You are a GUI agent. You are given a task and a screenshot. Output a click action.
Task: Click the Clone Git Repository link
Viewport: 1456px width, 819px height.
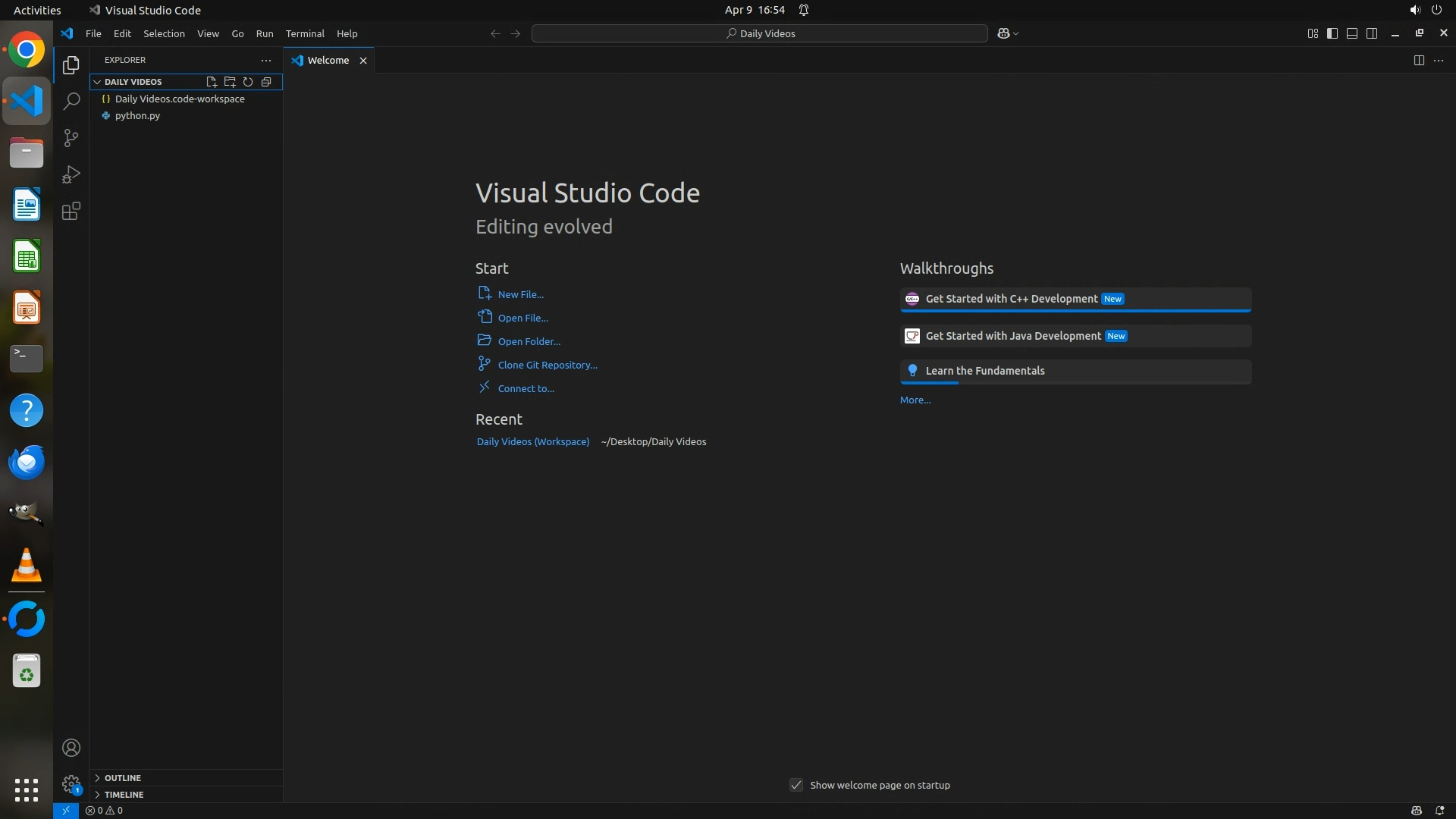point(548,365)
